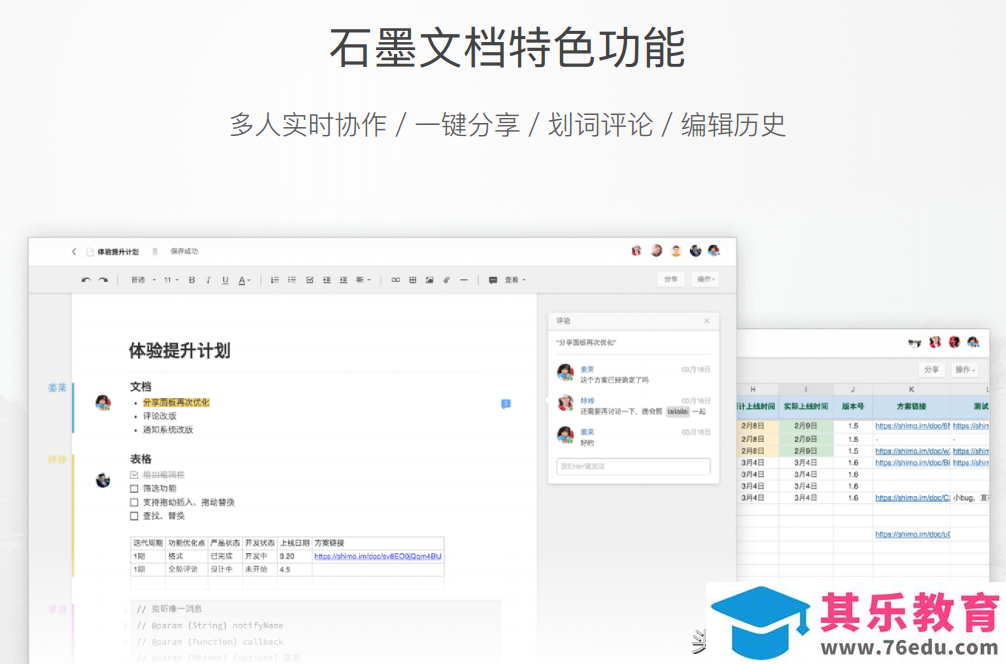Click the 方案链接 header cell in spreadsheet
The width and height of the screenshot is (1006, 664).
911,407
